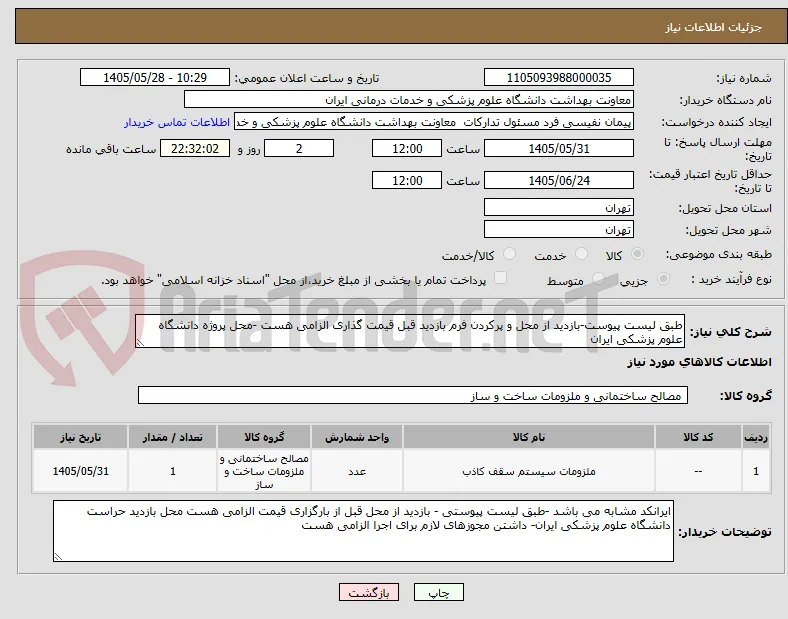Select the متوسط purchase type radio

click(598, 279)
